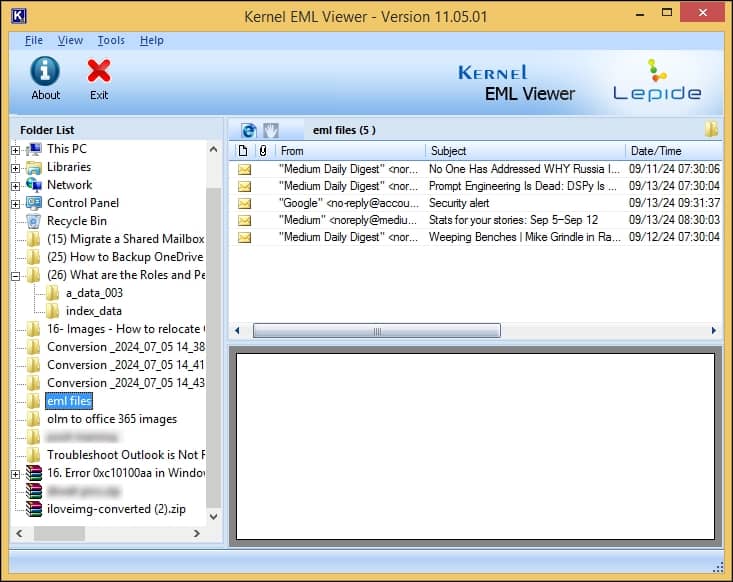Sort emails by the From column header
The width and height of the screenshot is (733, 582).
[x=351, y=151]
